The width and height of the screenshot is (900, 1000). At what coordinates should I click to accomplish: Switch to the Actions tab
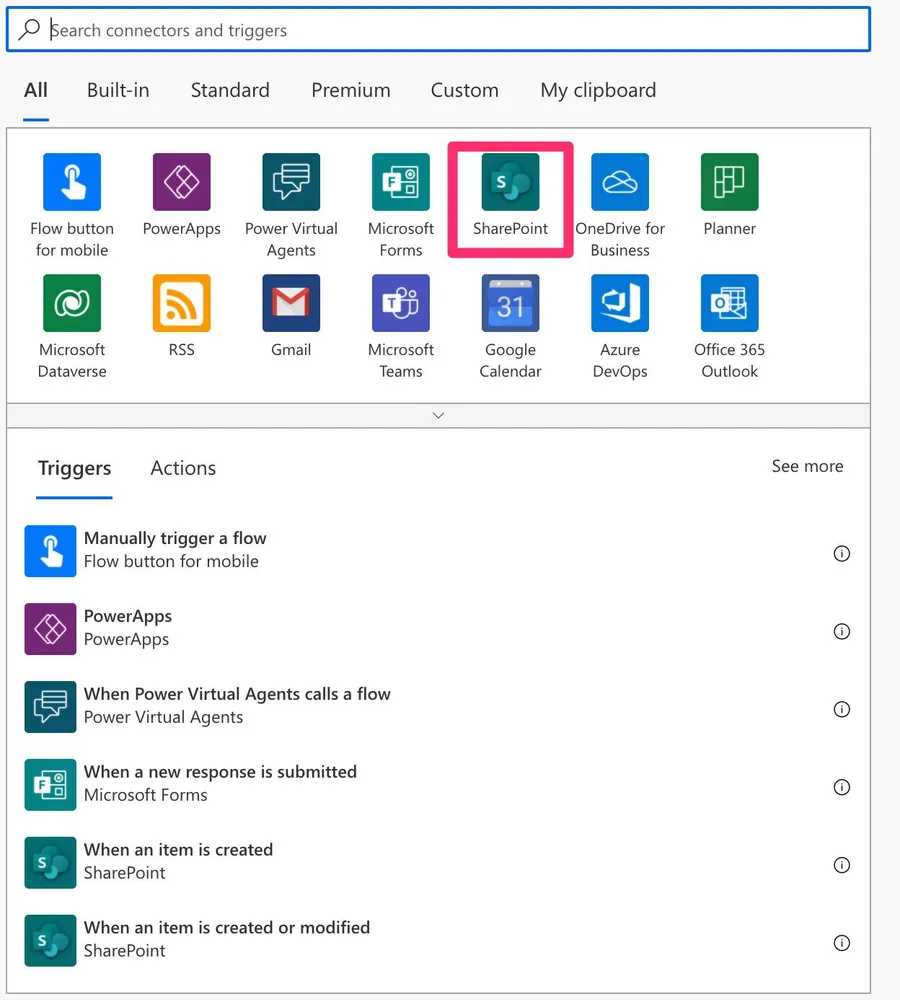click(x=183, y=468)
